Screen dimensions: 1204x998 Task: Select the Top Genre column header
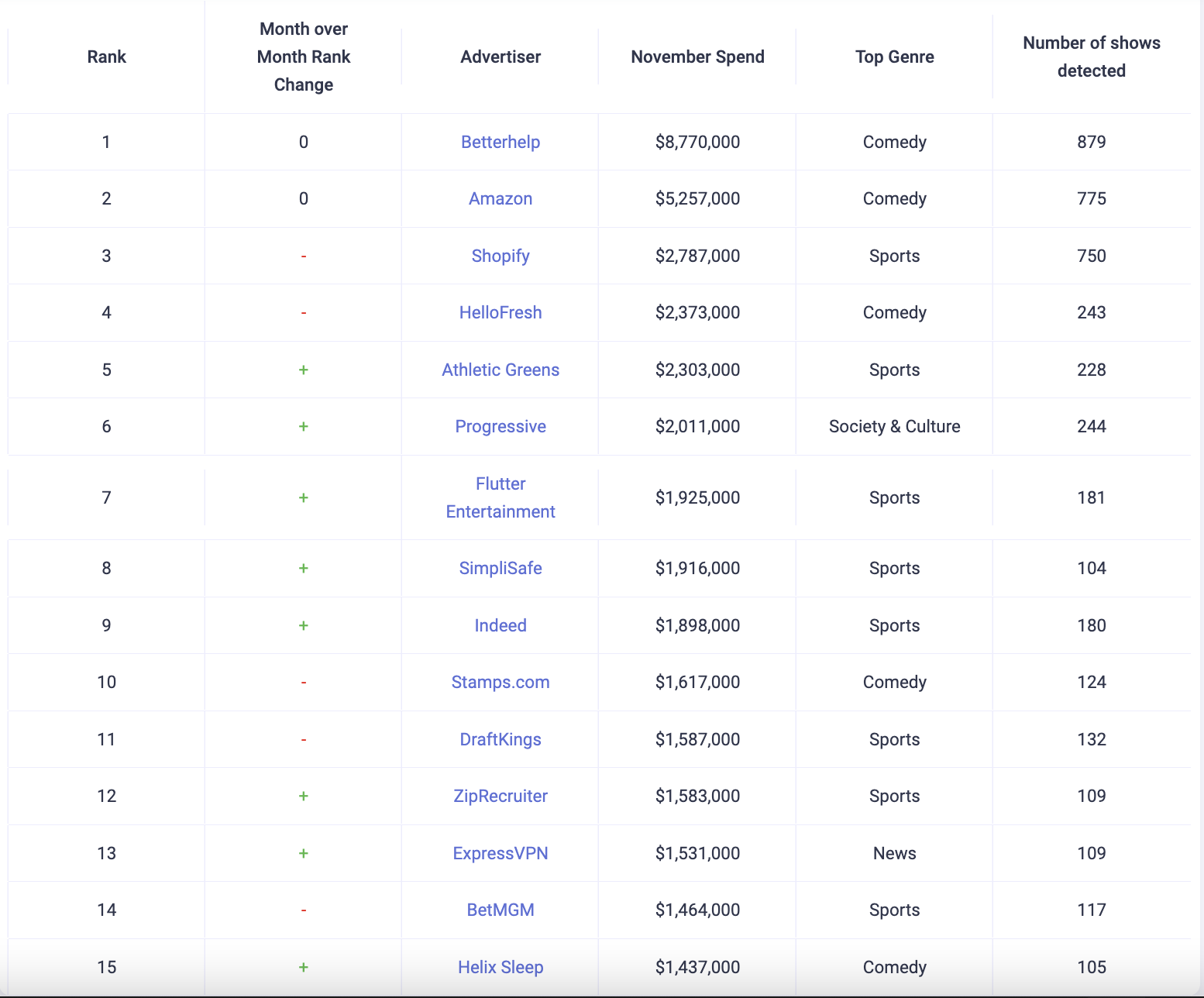(895, 57)
